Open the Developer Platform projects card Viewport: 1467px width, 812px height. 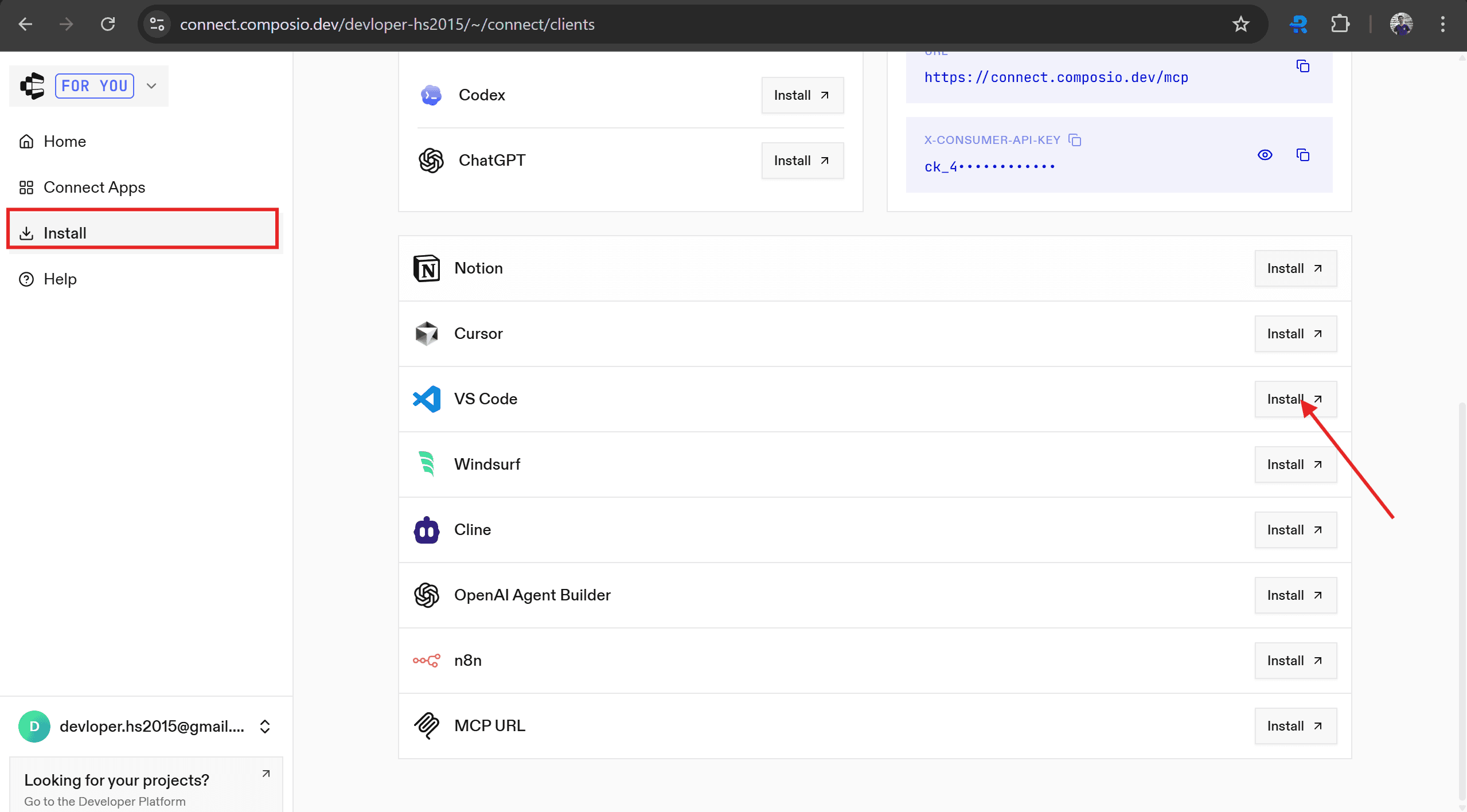(x=146, y=789)
